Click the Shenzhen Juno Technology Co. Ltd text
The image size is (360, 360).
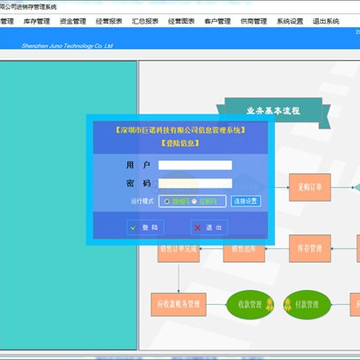pos(67,46)
